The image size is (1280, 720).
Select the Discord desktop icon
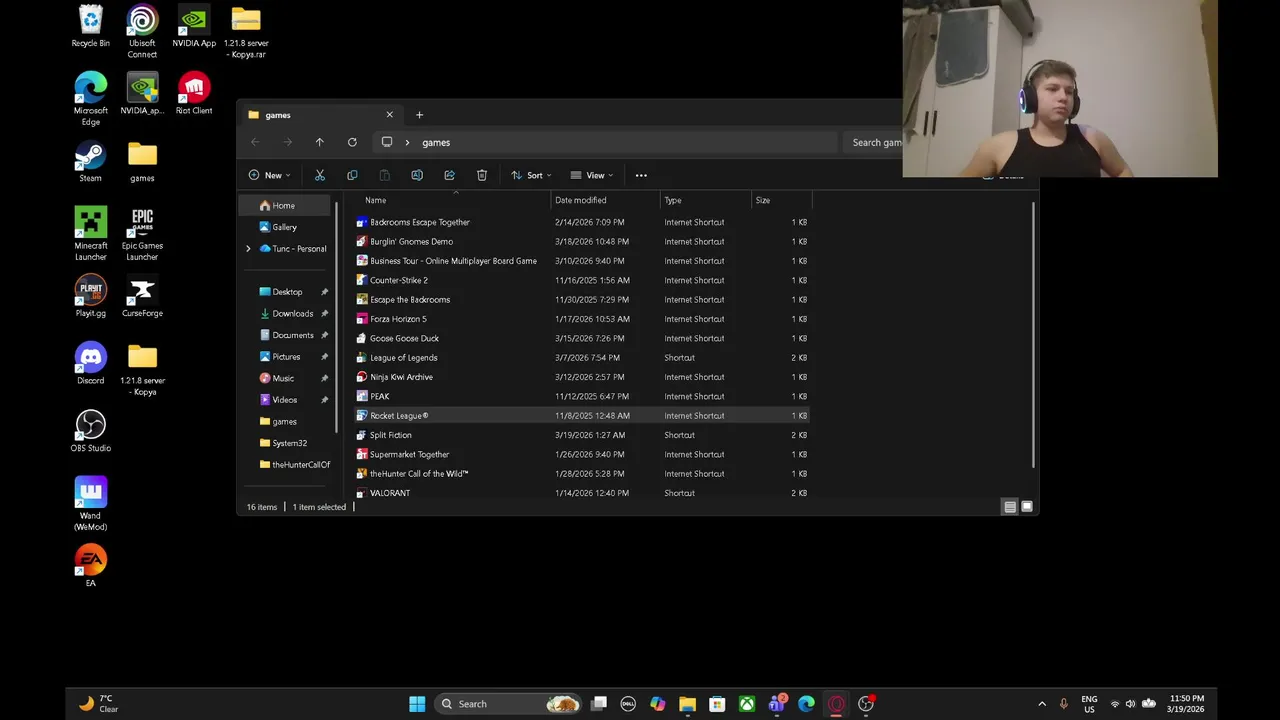tap(90, 364)
